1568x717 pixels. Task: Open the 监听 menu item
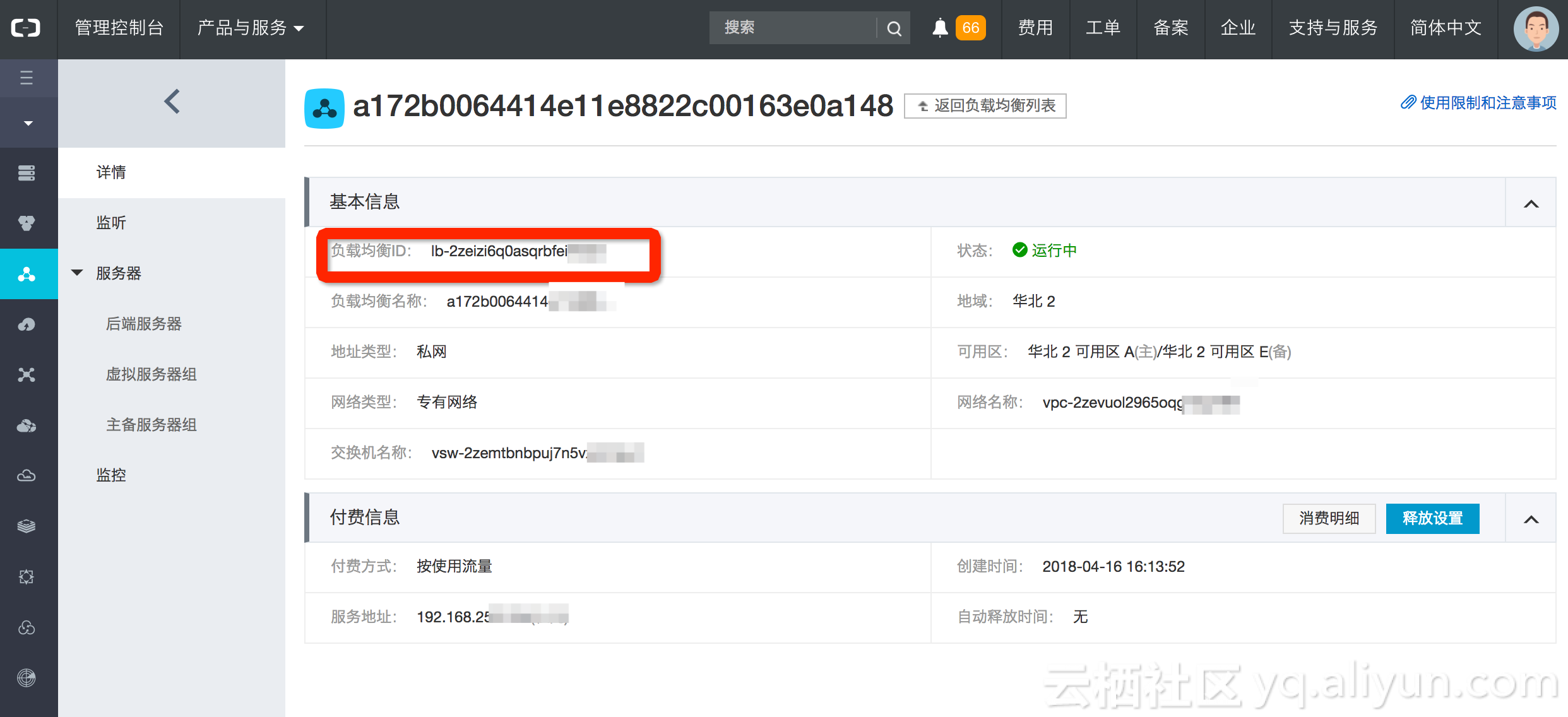coord(111,223)
